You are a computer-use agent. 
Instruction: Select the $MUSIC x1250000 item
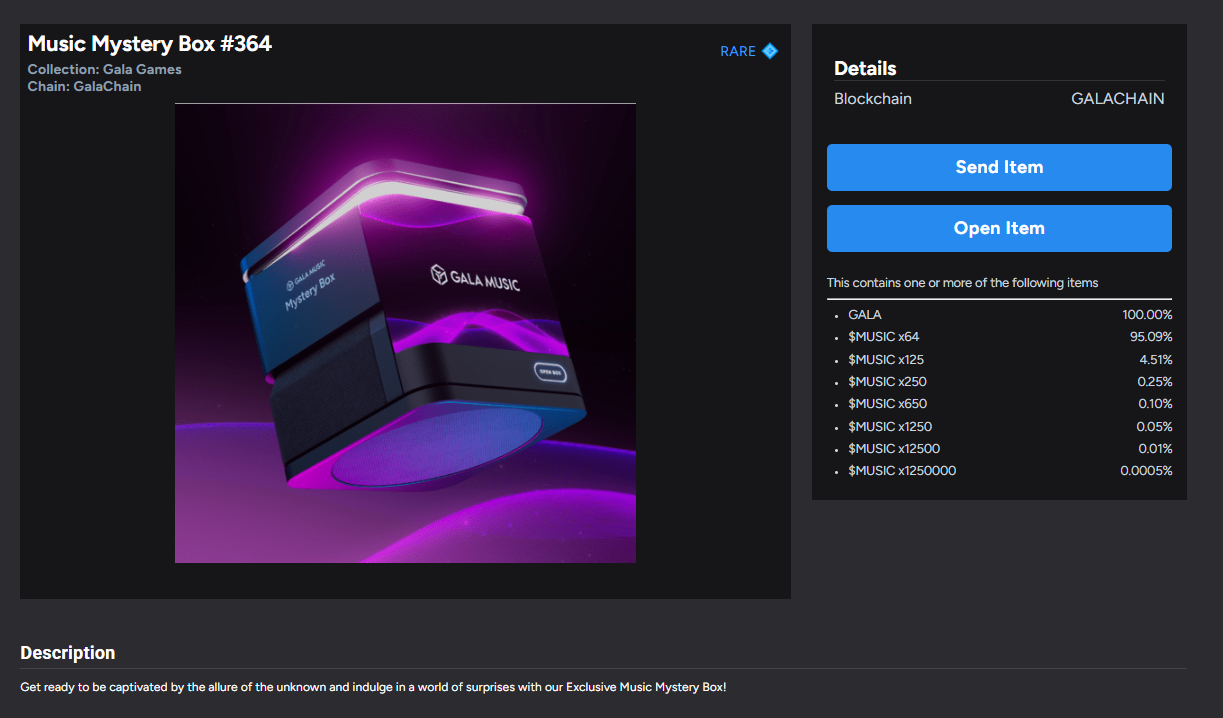[x=902, y=471]
